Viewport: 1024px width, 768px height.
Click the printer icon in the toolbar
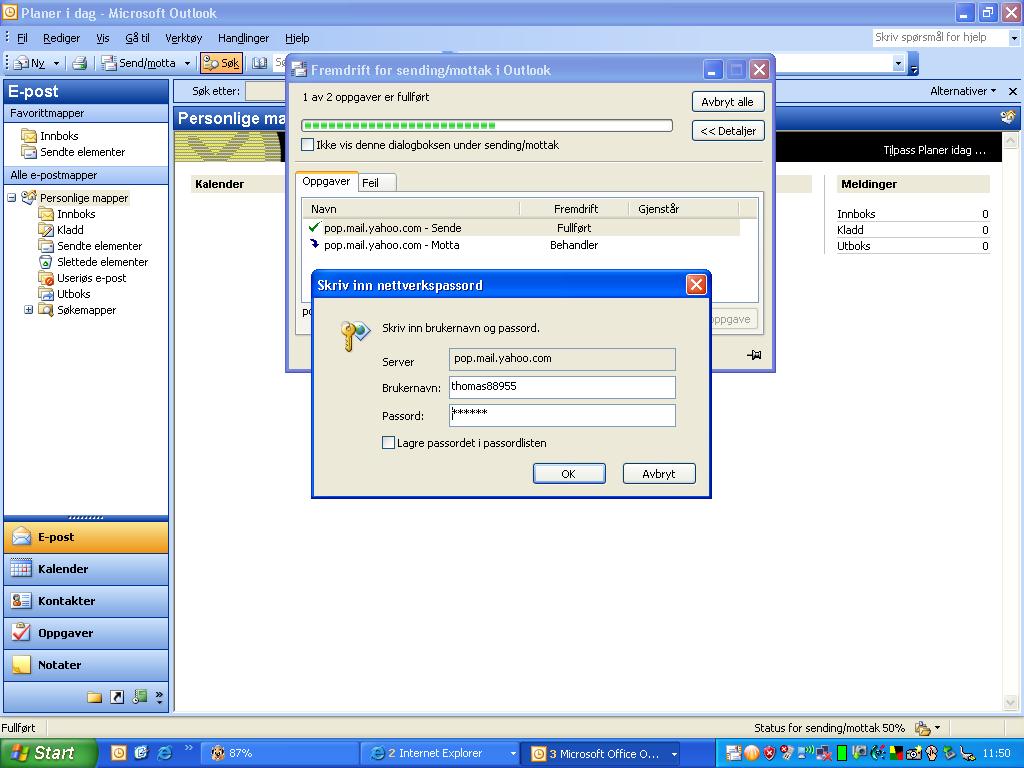pos(80,63)
